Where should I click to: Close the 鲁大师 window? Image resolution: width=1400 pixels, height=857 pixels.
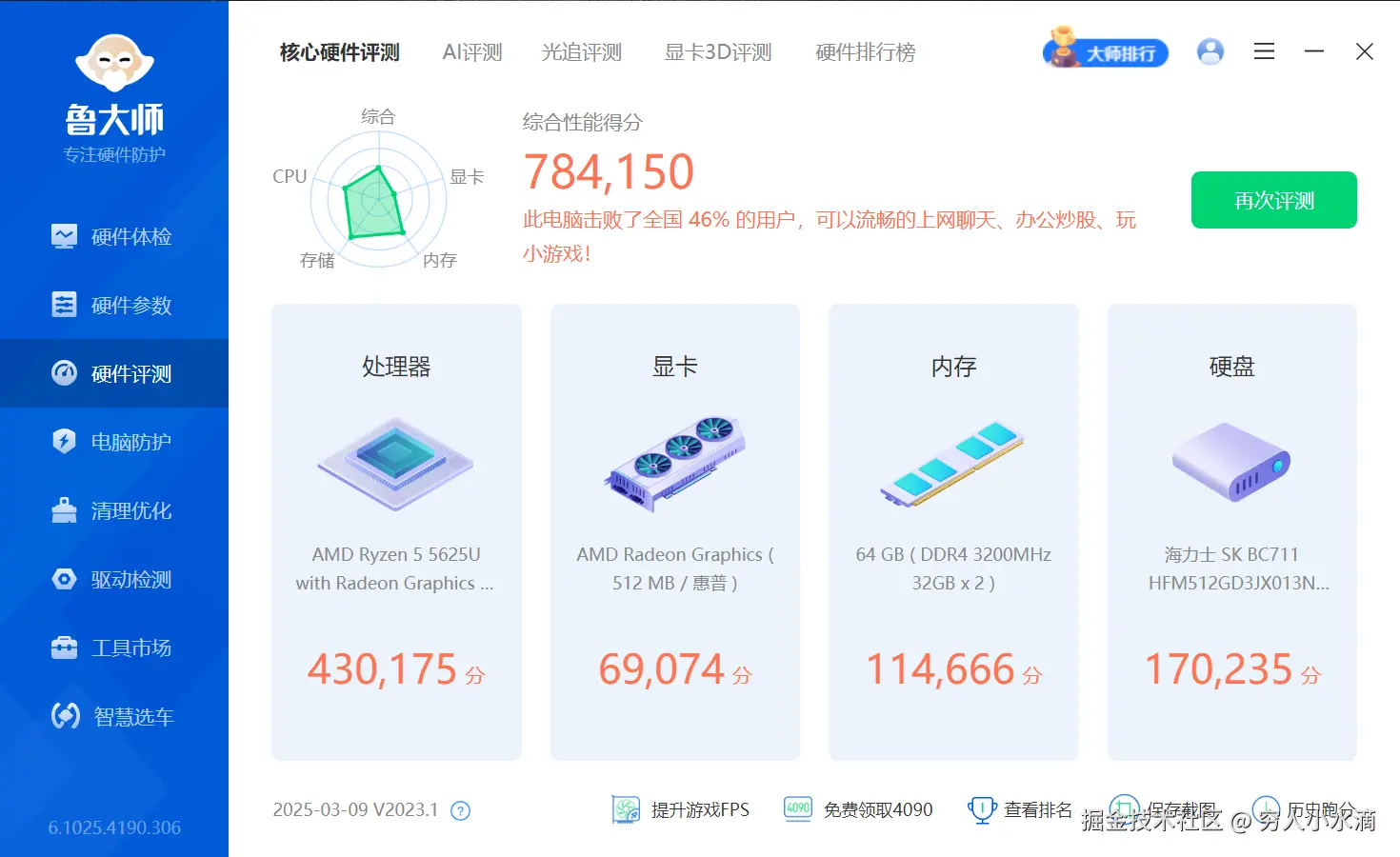[1365, 51]
